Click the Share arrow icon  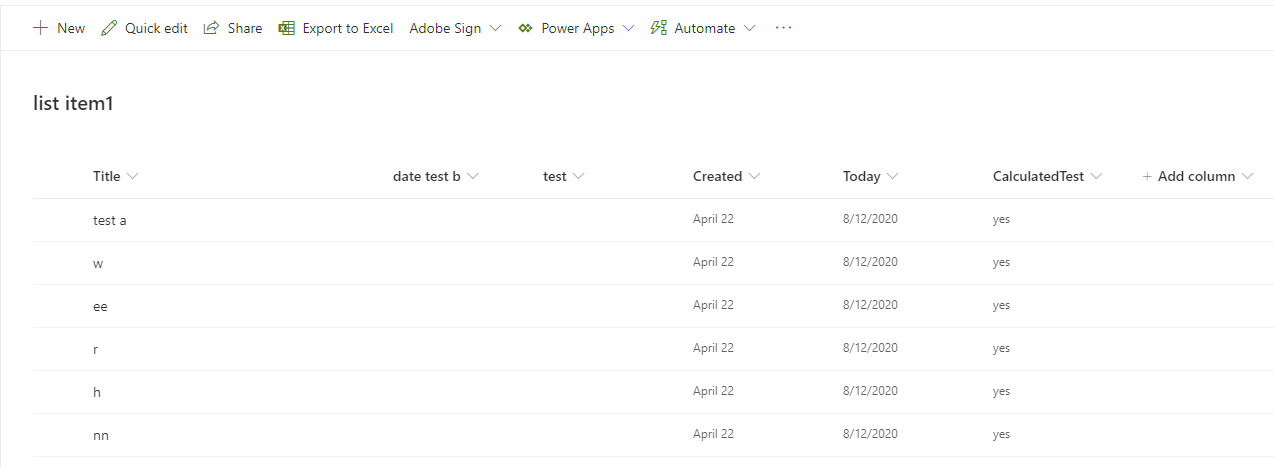[x=211, y=28]
